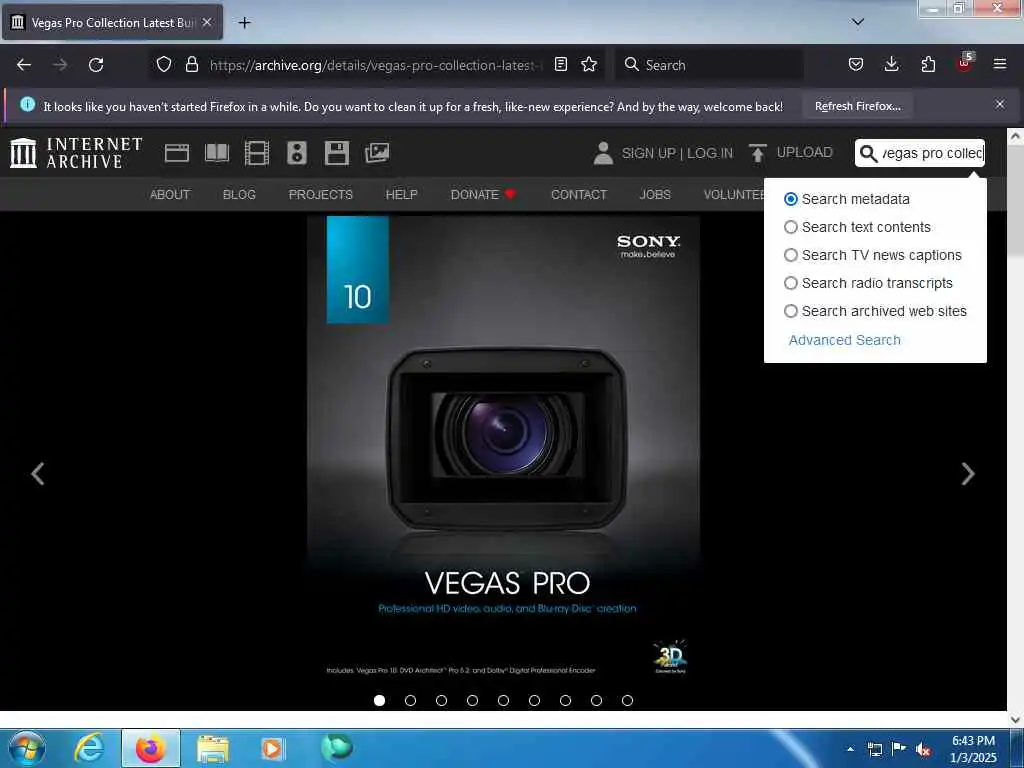Screen dimensions: 1024x768
Task: Show hidden system tray icons
Action: 850,749
